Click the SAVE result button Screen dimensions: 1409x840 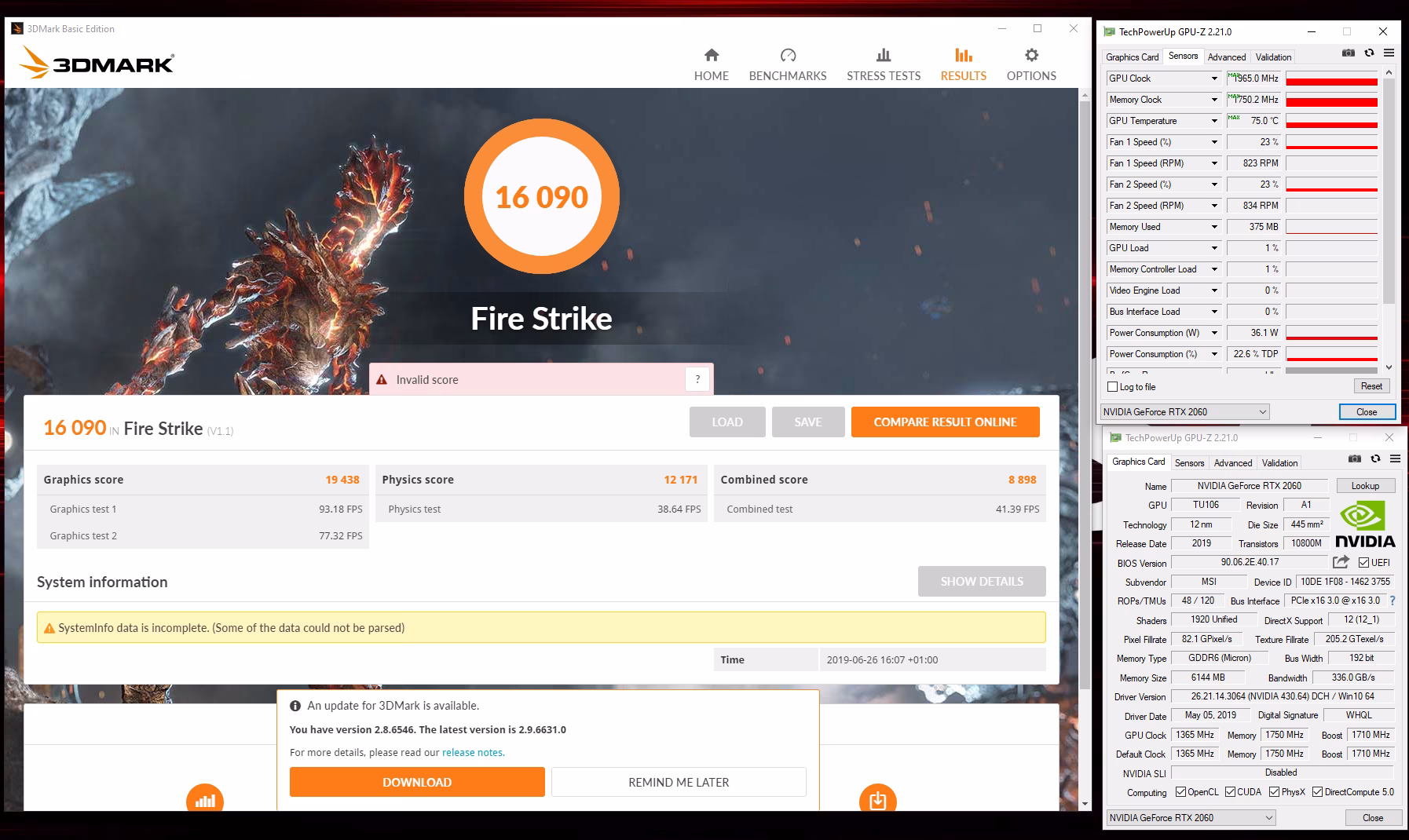808,422
